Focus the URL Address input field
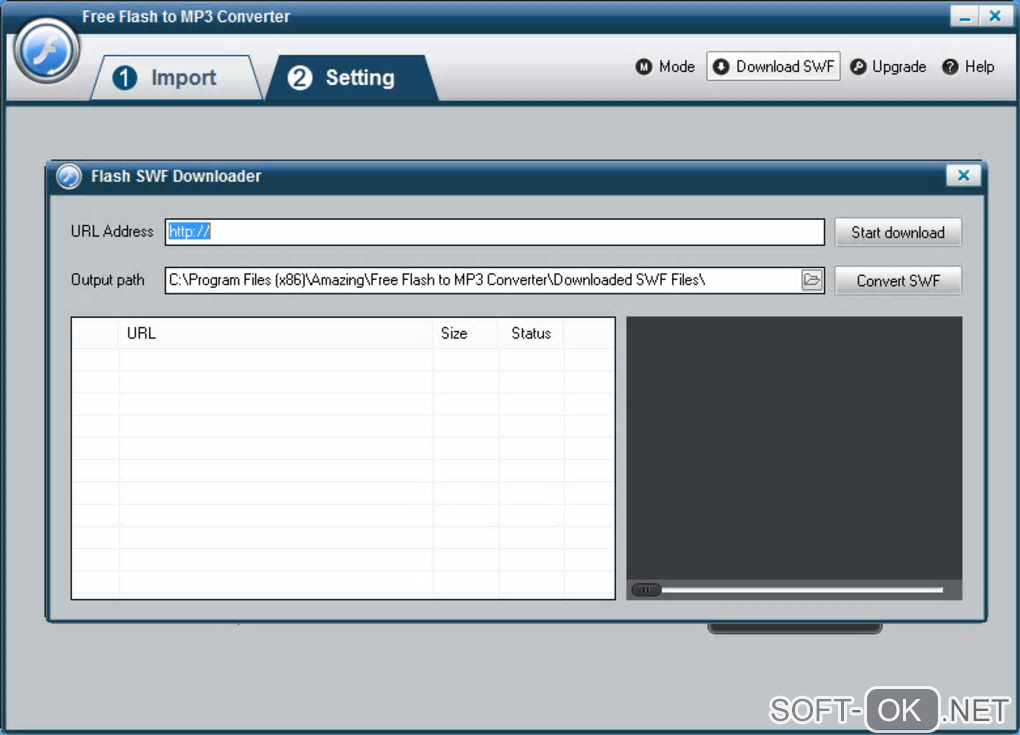This screenshot has width=1020, height=735. [x=494, y=232]
